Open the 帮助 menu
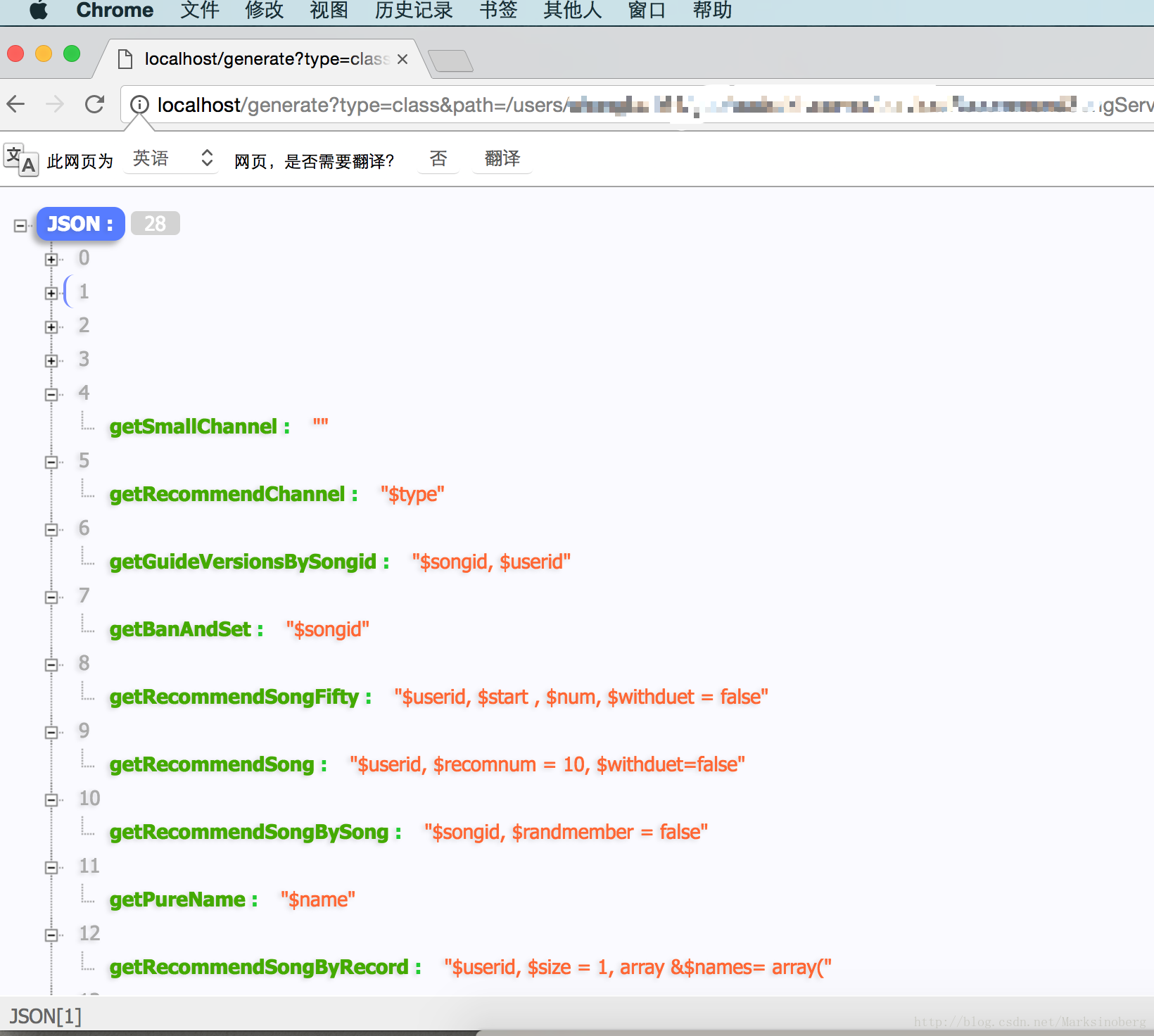This screenshot has width=1154, height=1036. coord(712,11)
